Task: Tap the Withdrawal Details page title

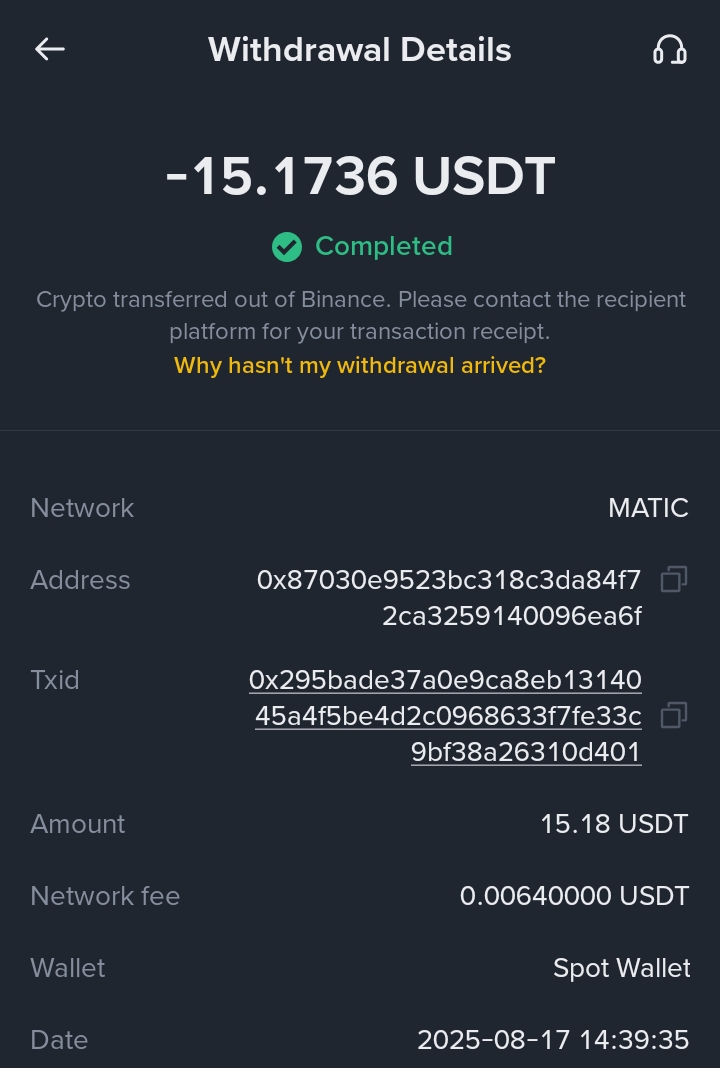Action: pos(360,49)
